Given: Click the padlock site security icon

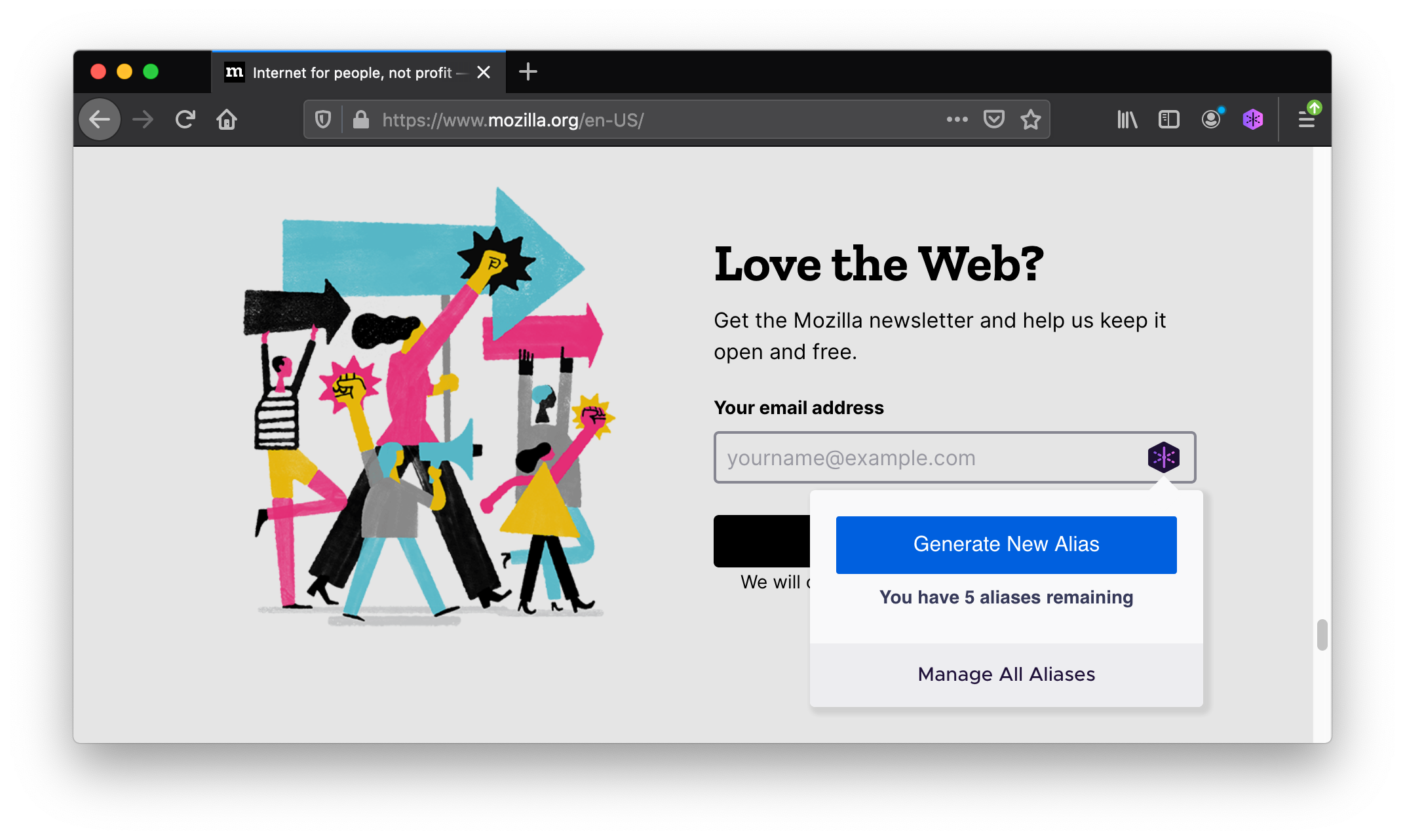Looking at the screenshot, I should (x=360, y=120).
